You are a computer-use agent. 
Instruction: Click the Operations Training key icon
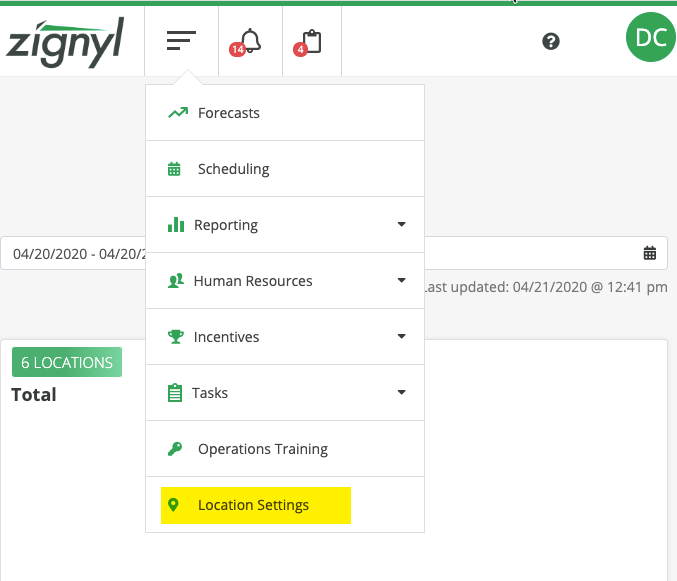coord(174,449)
